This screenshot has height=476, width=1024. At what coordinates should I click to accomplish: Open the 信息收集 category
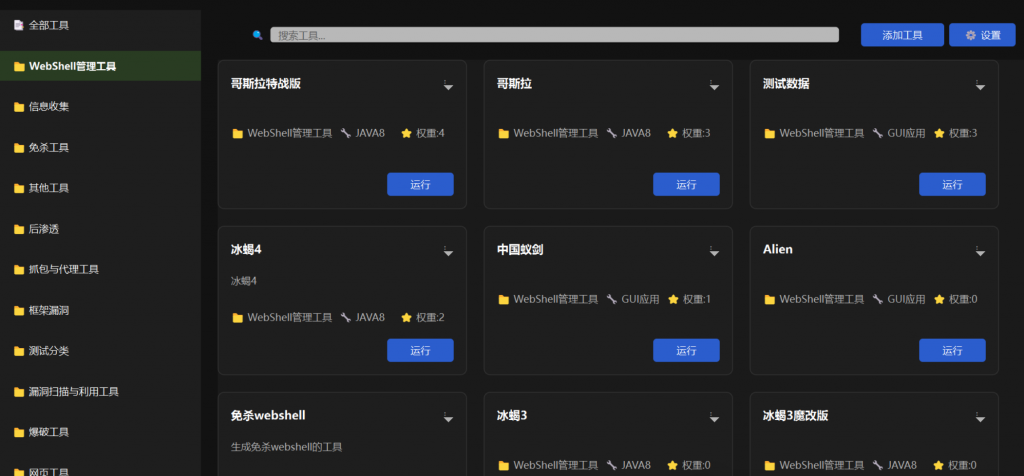(100, 106)
